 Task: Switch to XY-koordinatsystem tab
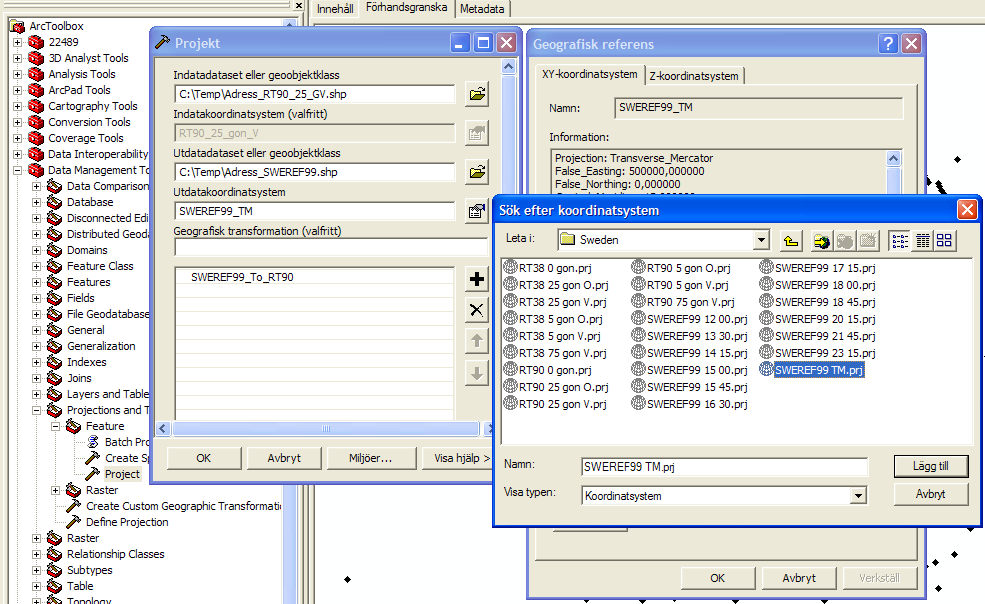coord(590,74)
